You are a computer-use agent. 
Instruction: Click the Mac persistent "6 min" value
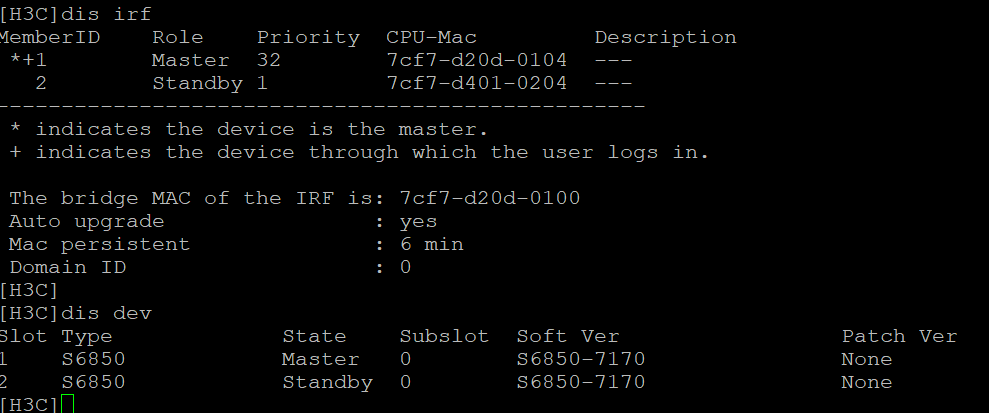click(431, 244)
